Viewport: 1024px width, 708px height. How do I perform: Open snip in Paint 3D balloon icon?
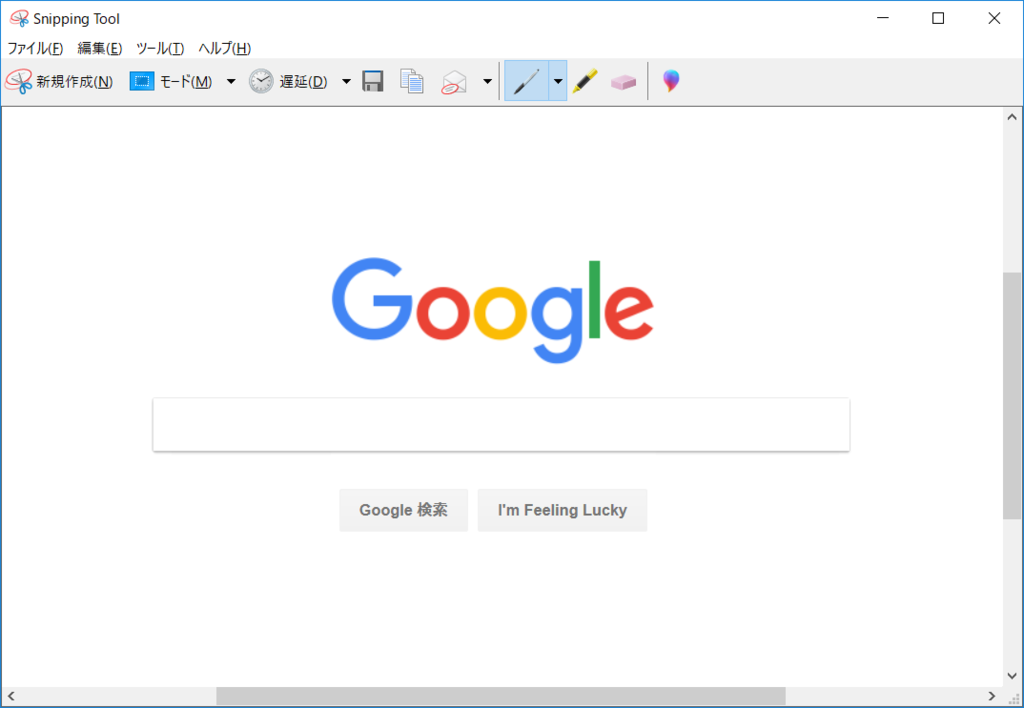click(671, 81)
